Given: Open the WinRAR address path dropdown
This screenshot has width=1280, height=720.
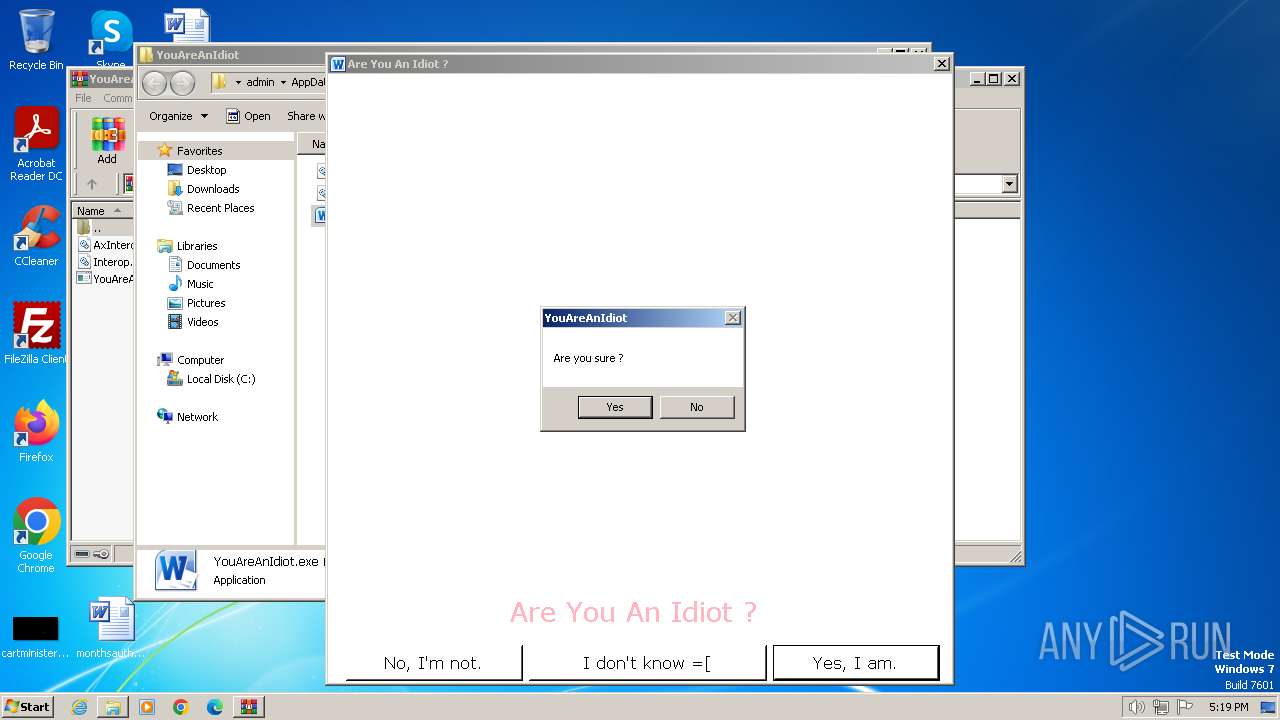Looking at the screenshot, I should (x=1009, y=184).
